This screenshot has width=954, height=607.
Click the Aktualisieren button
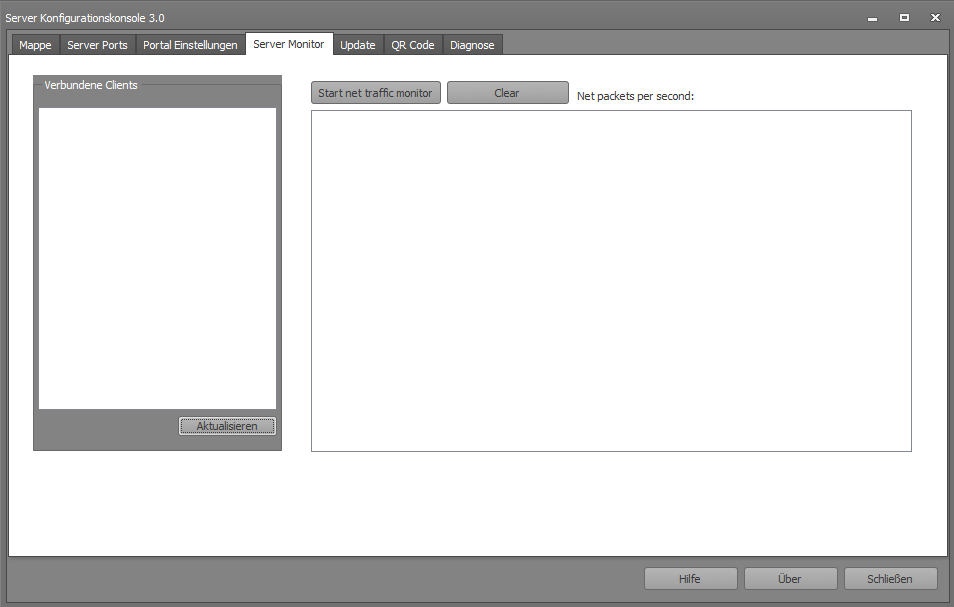227,426
